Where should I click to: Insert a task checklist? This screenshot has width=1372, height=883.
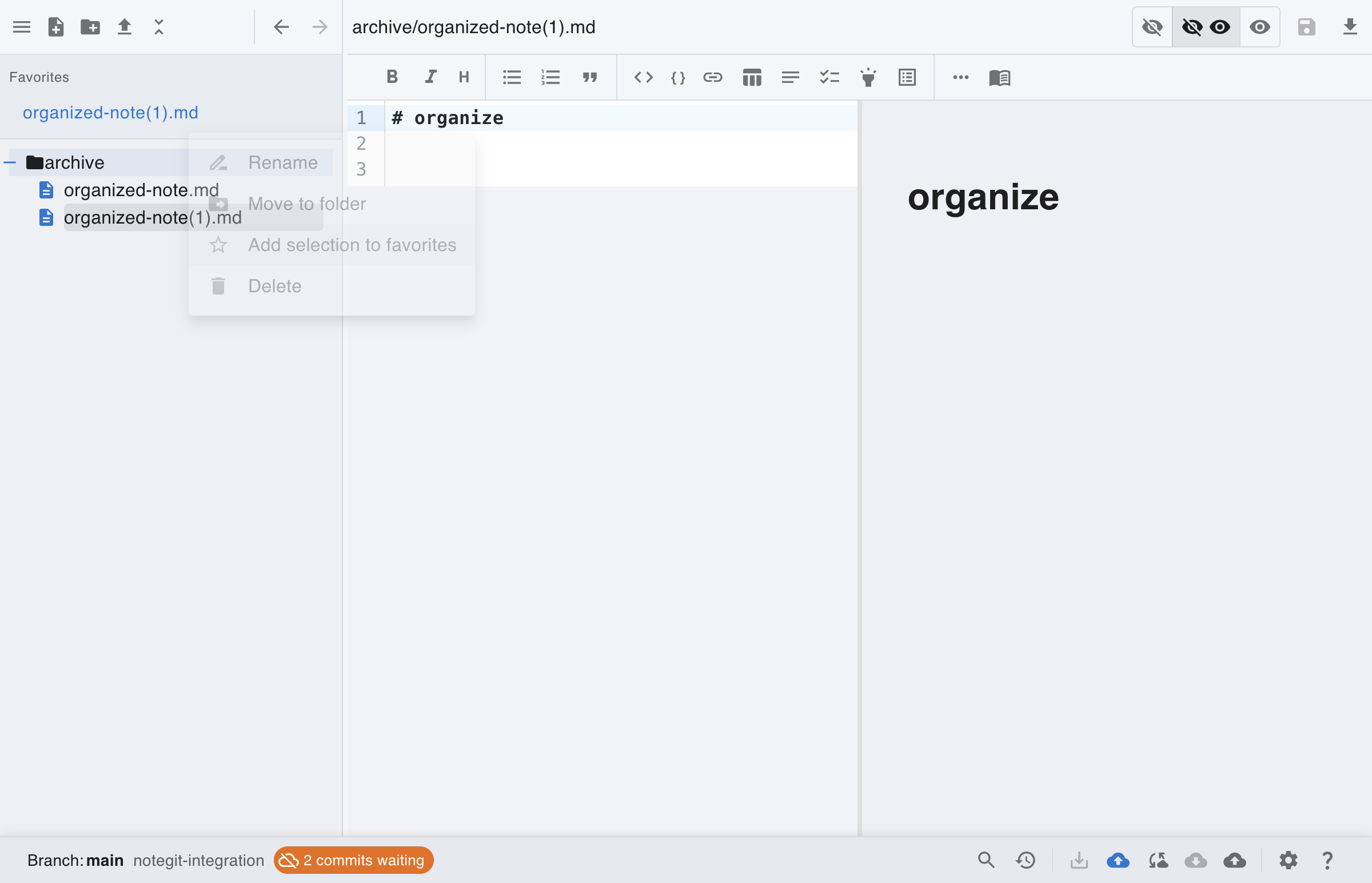(829, 77)
